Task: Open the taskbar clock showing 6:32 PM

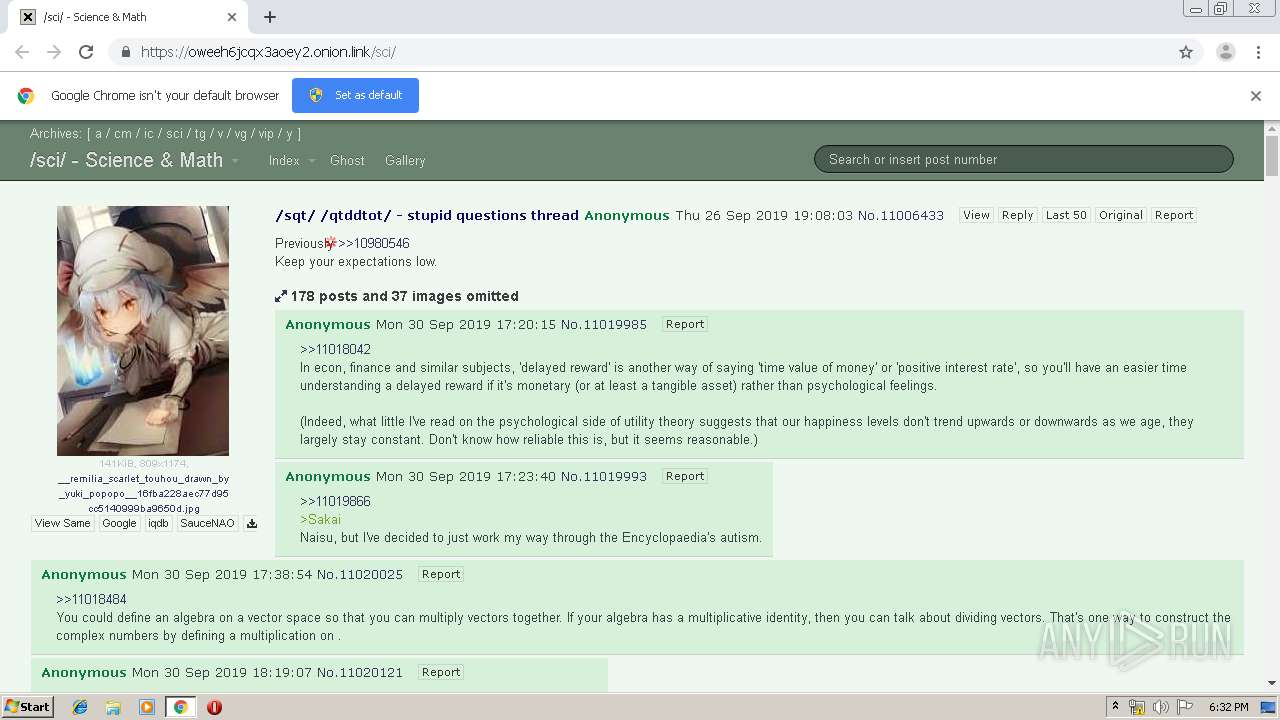Action: click(x=1228, y=707)
